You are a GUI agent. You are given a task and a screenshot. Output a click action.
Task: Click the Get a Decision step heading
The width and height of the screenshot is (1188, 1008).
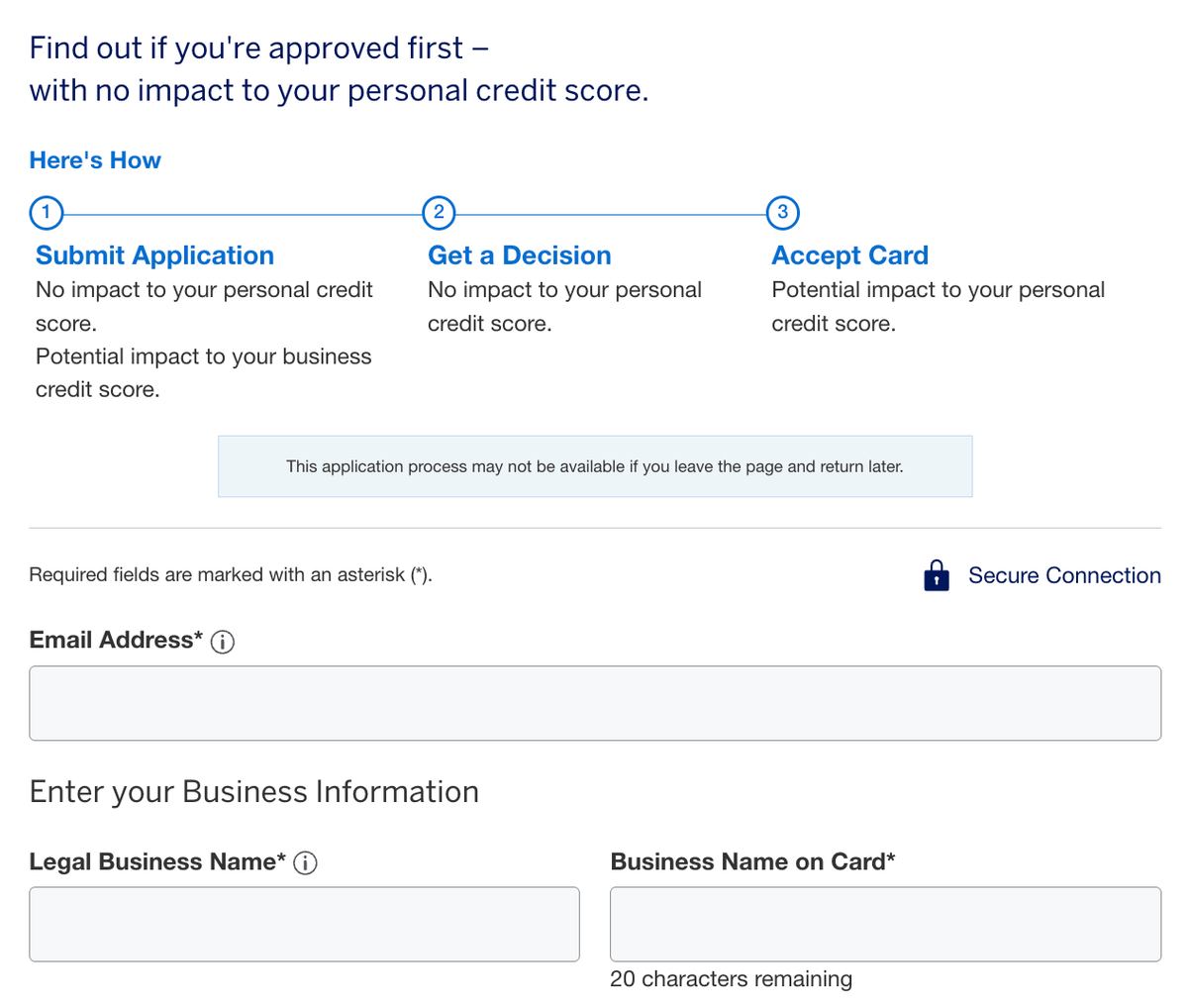coord(519,255)
